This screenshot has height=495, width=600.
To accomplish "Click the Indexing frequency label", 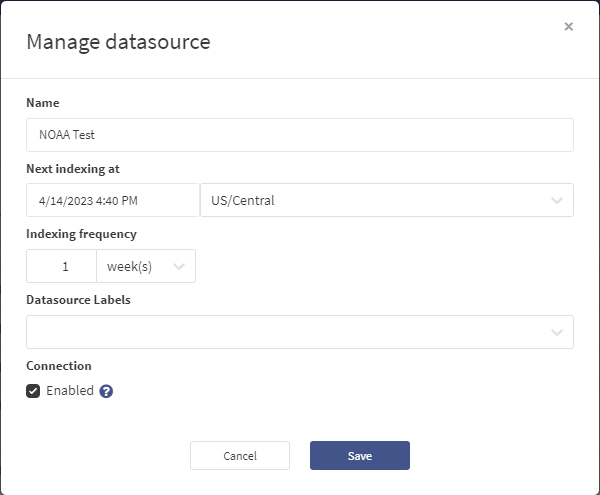I will pos(81,234).
